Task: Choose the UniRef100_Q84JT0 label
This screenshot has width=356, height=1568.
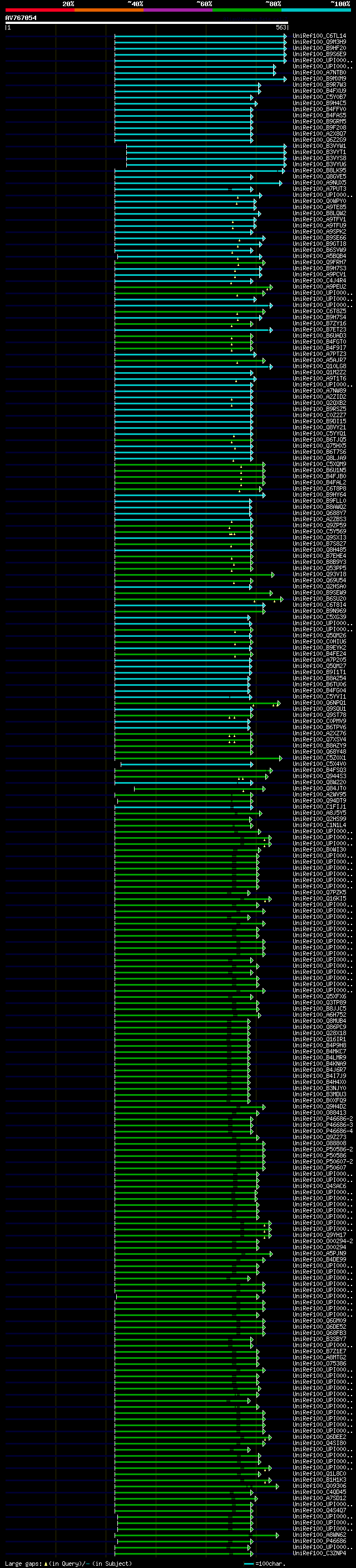Action: tap(319, 788)
